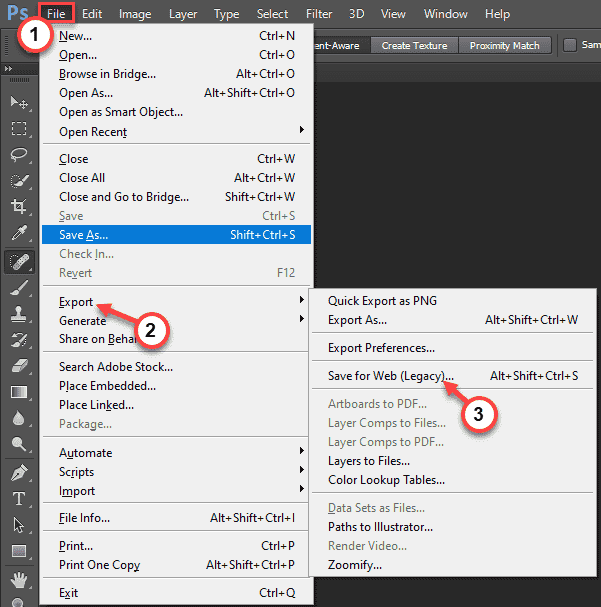This screenshot has width=601, height=607.
Task: Select the Path Selection tool
Action: point(19,525)
